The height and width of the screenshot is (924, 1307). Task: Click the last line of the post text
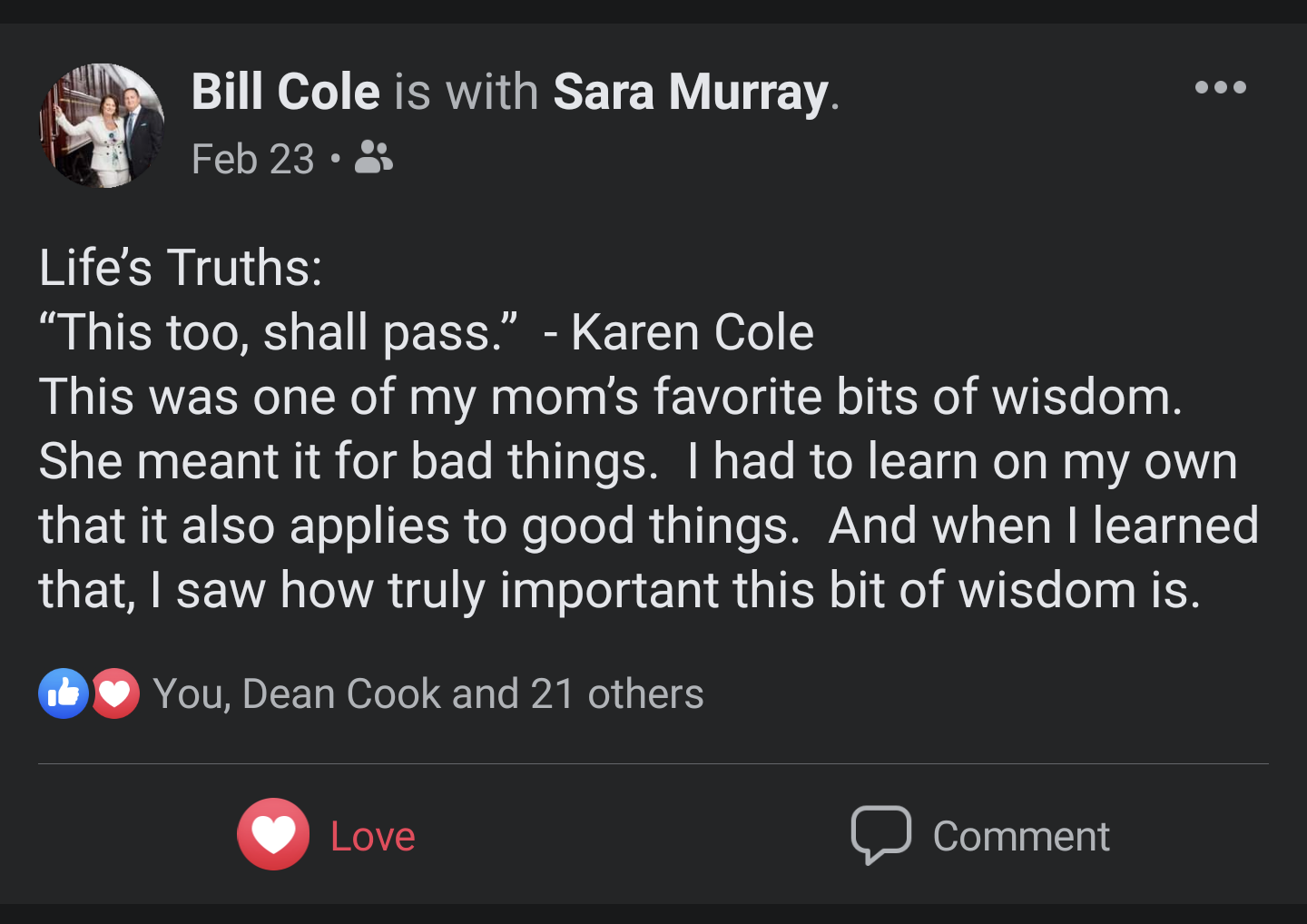pos(619,590)
